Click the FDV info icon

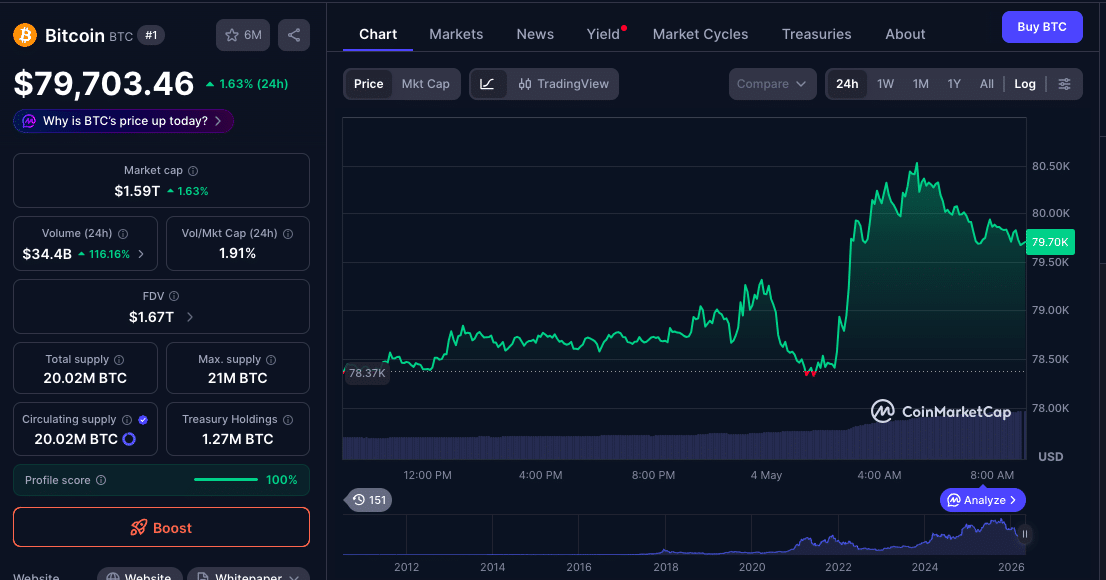click(174, 296)
